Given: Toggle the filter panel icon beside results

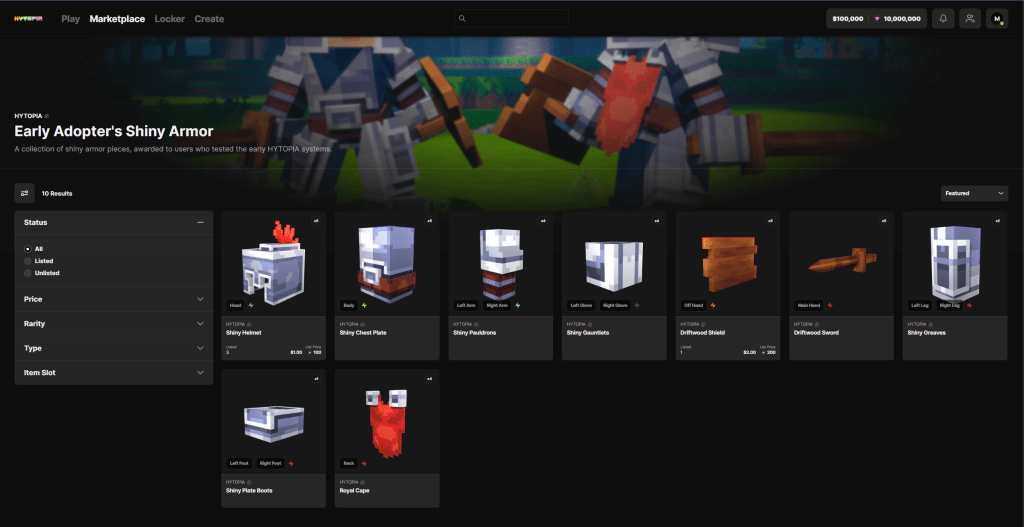Looking at the screenshot, I should point(24,193).
